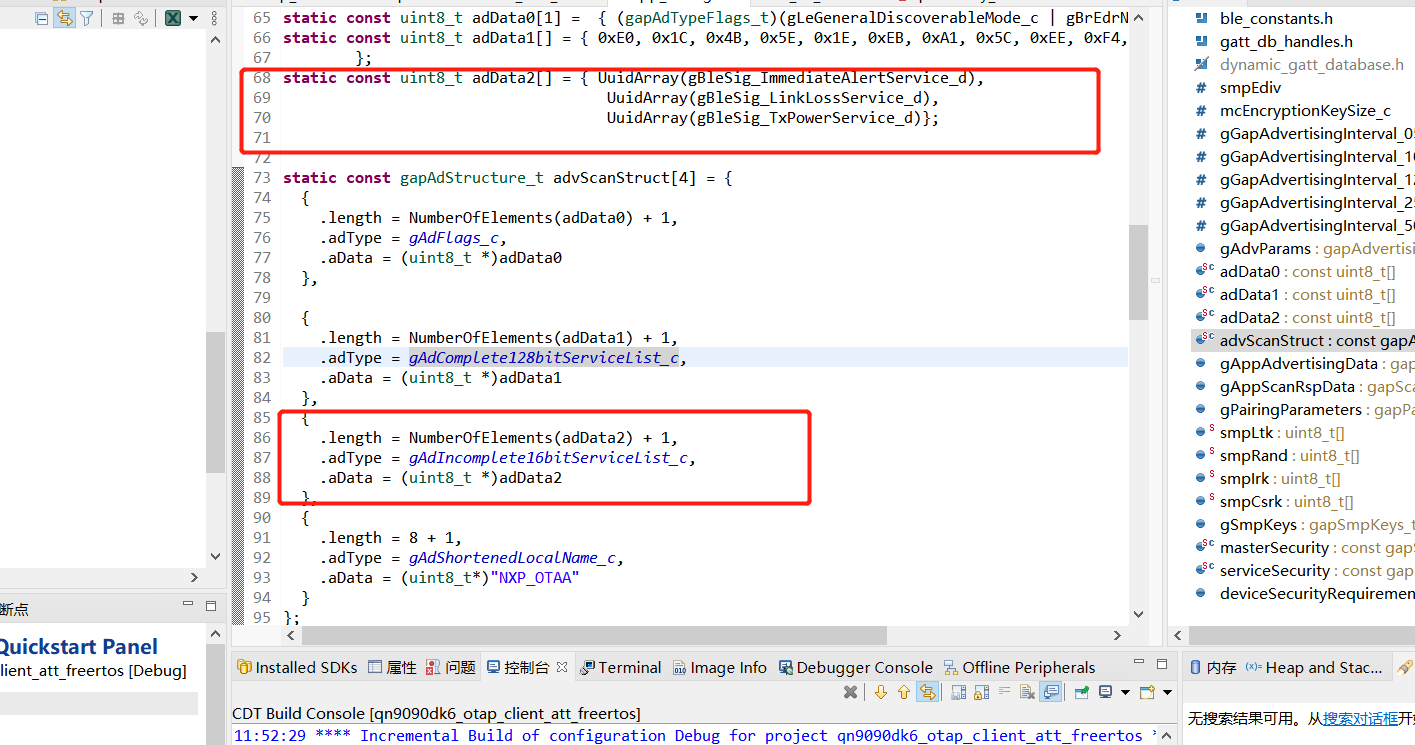Click the editor horizontal scrollbar thumb
This screenshot has height=745, width=1415.
(594, 635)
